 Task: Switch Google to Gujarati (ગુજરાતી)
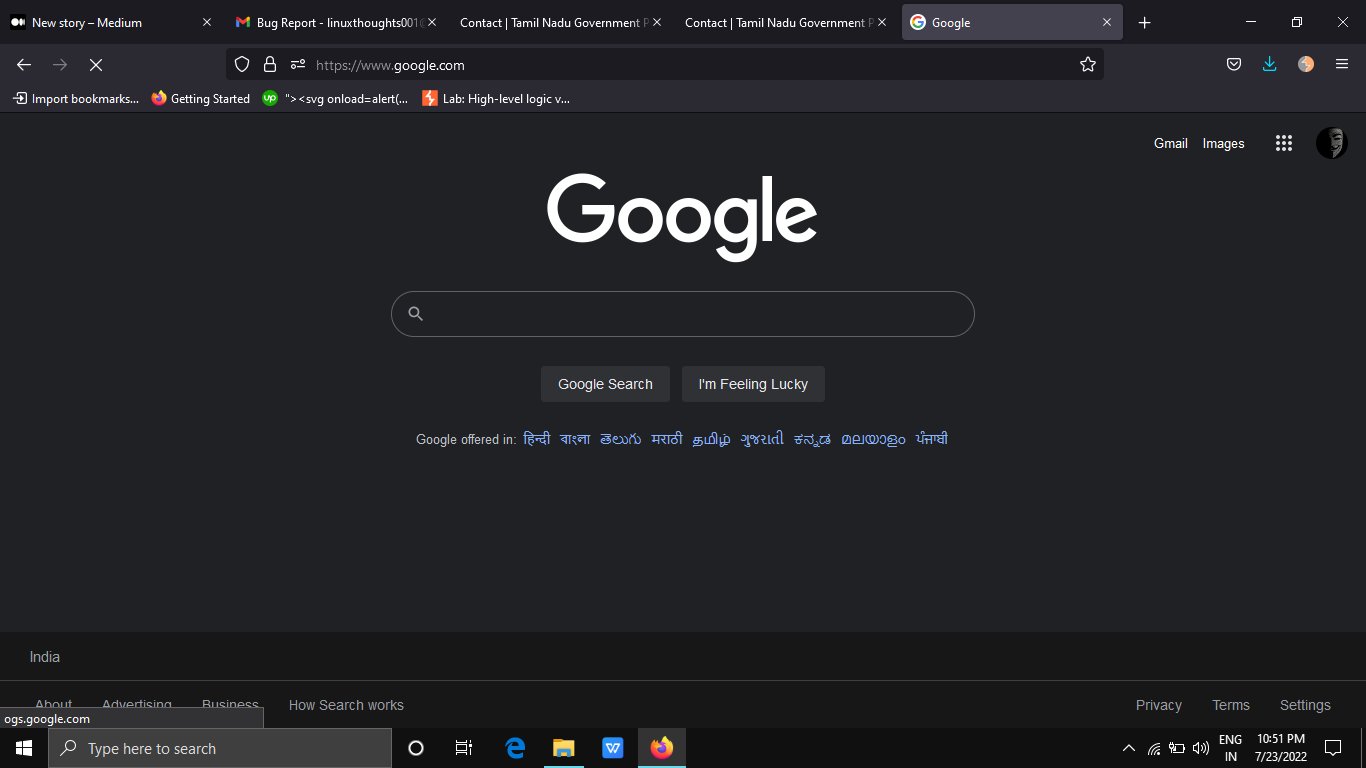pyautogui.click(x=762, y=439)
